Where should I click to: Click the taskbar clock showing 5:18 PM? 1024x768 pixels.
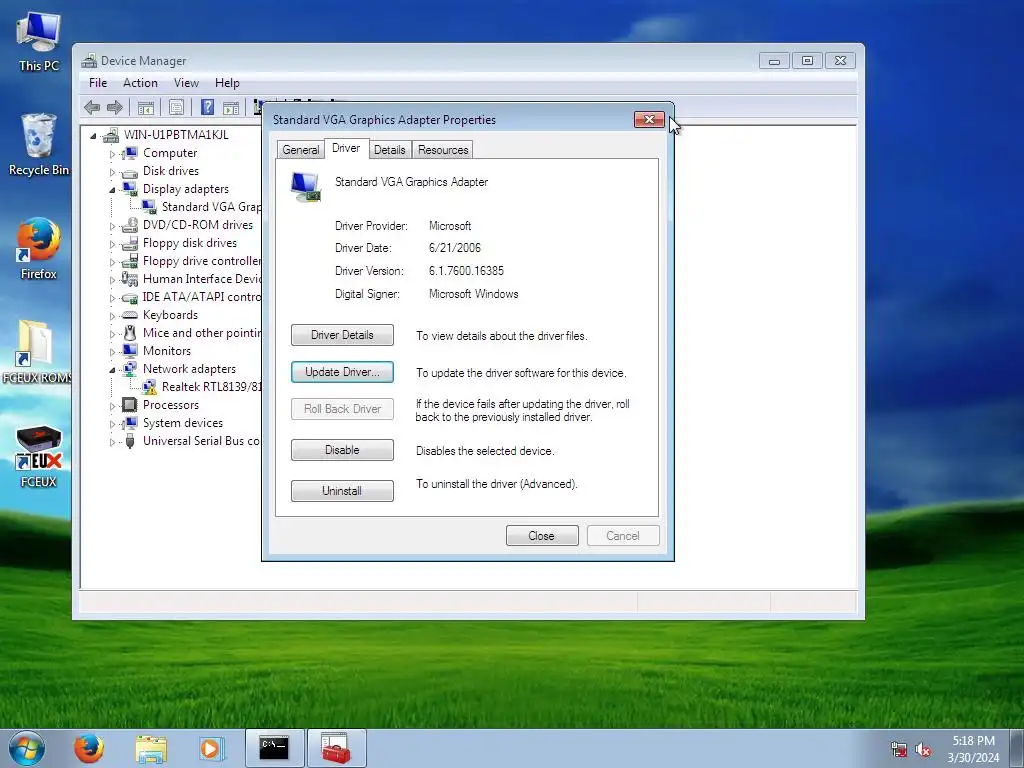[973, 749]
